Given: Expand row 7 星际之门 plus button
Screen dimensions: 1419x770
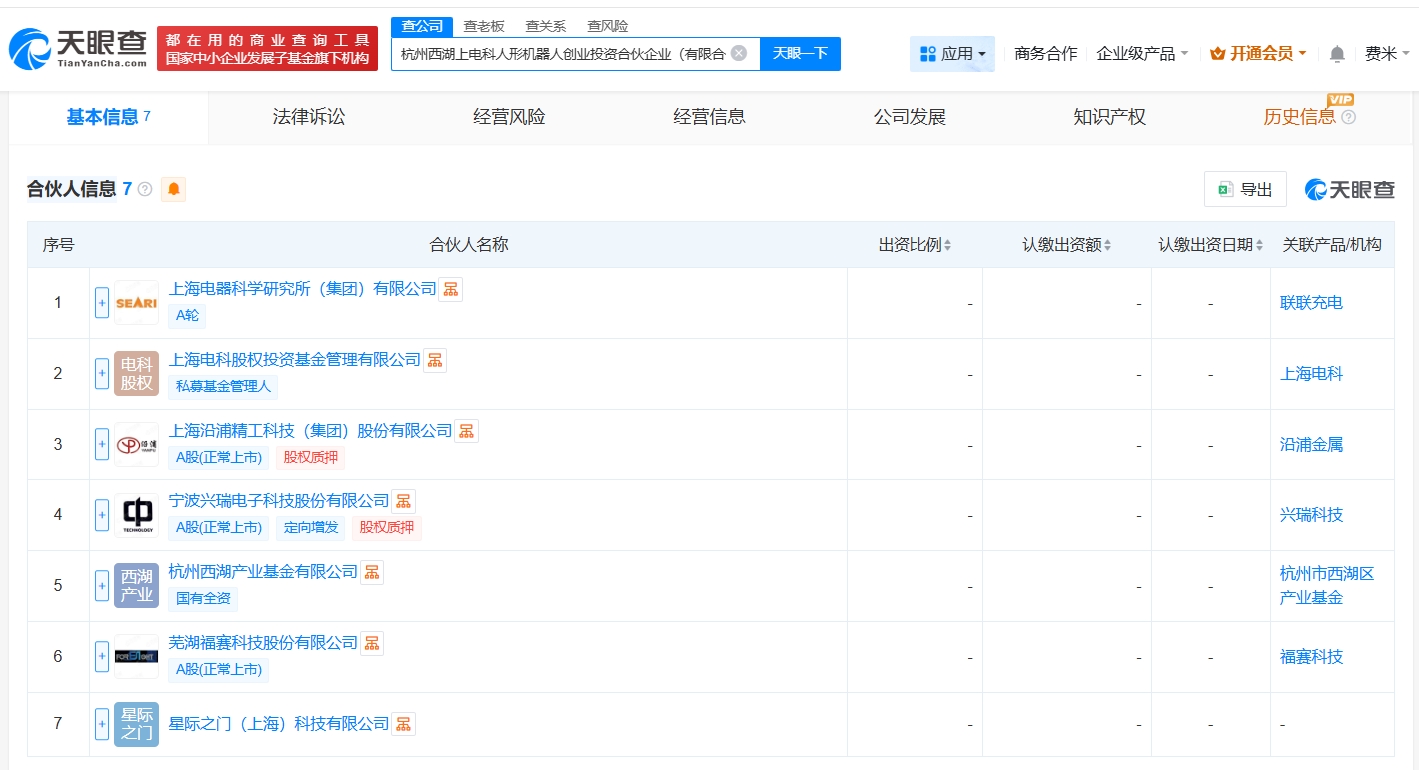Looking at the screenshot, I should [102, 724].
